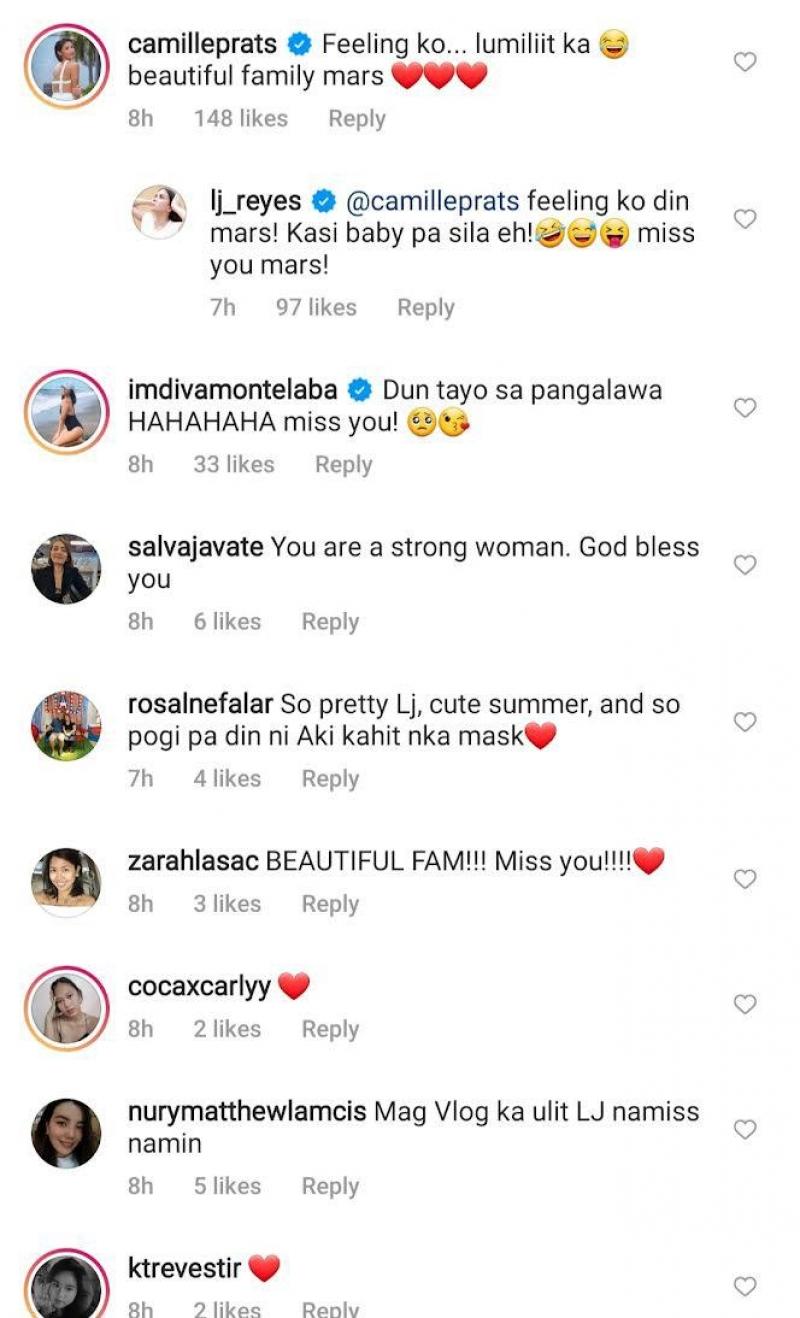Reply to lj_reyes' nested comment
800x1318 pixels.
pyautogui.click(x=425, y=308)
